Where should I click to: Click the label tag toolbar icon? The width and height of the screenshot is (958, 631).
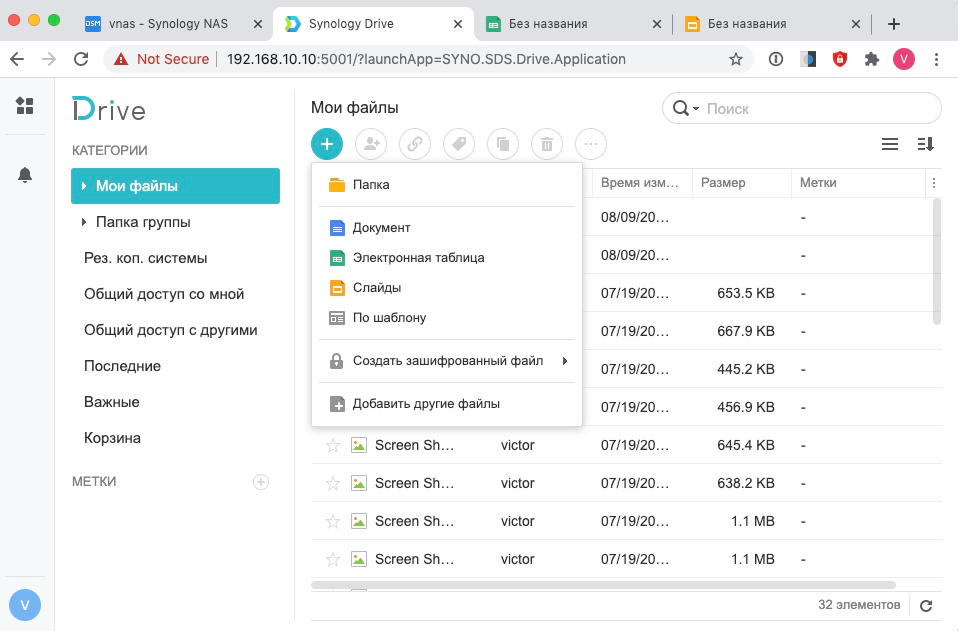(459, 144)
